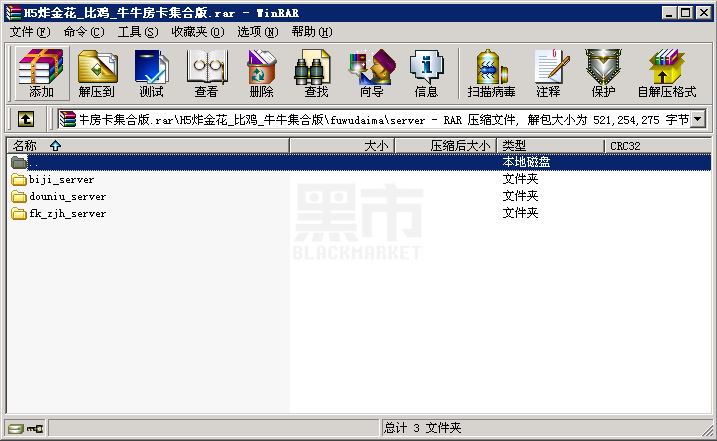Show archive 信息 (Info)
Image resolution: width=717 pixels, height=441 pixels.
426,73
